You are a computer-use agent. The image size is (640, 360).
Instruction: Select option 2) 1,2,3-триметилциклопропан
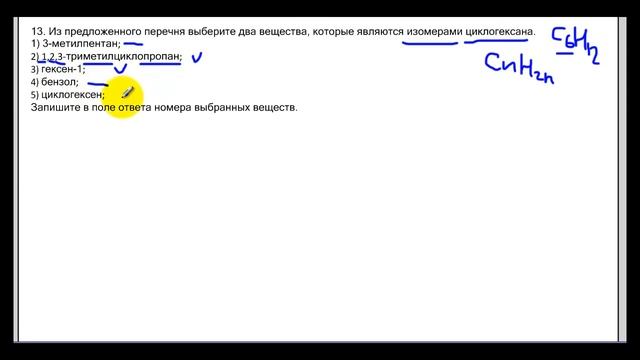point(107,56)
